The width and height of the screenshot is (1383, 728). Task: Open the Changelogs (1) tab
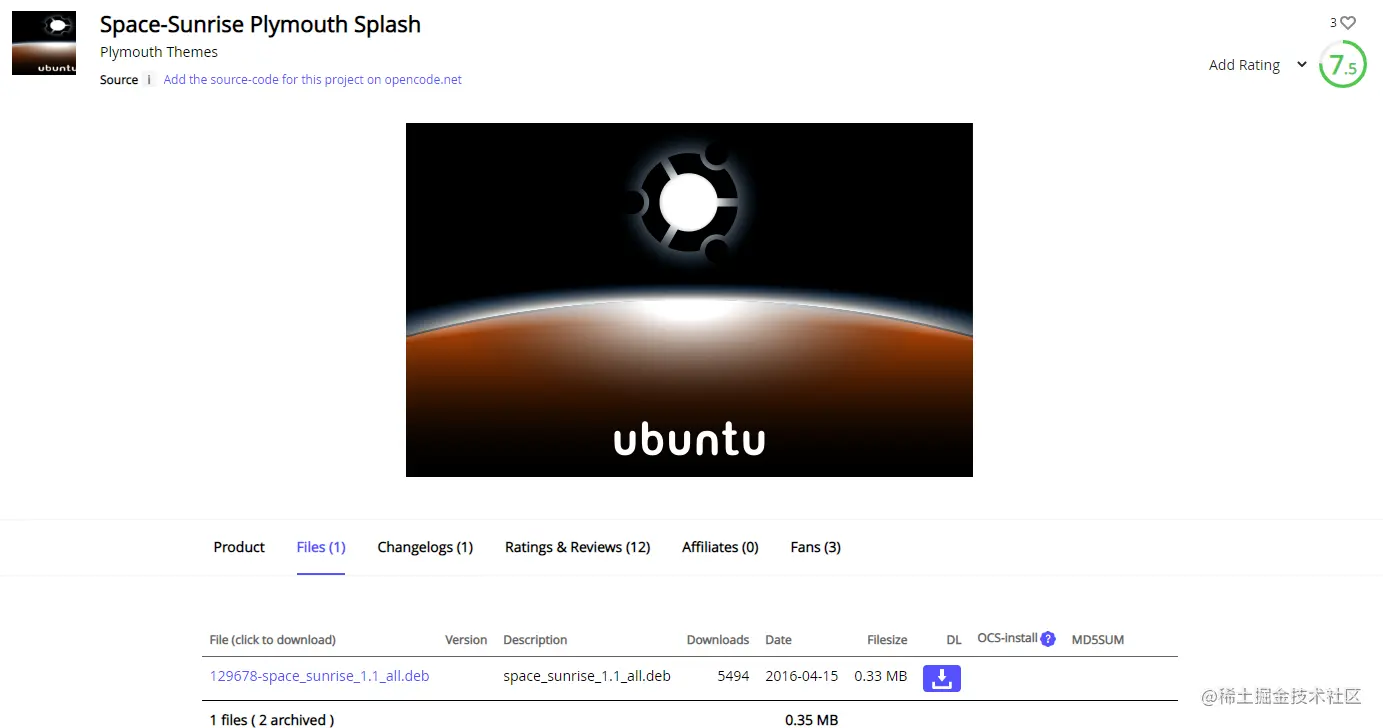tap(425, 547)
